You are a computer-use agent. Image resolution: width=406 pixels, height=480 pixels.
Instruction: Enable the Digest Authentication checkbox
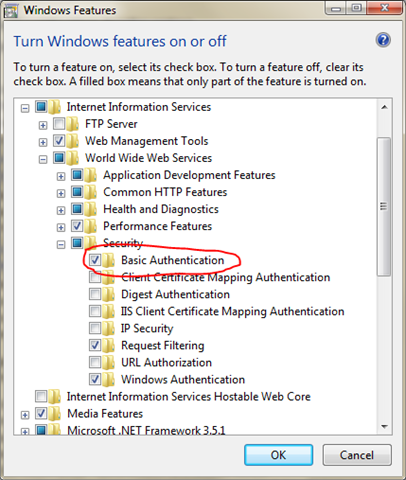[x=95, y=294]
